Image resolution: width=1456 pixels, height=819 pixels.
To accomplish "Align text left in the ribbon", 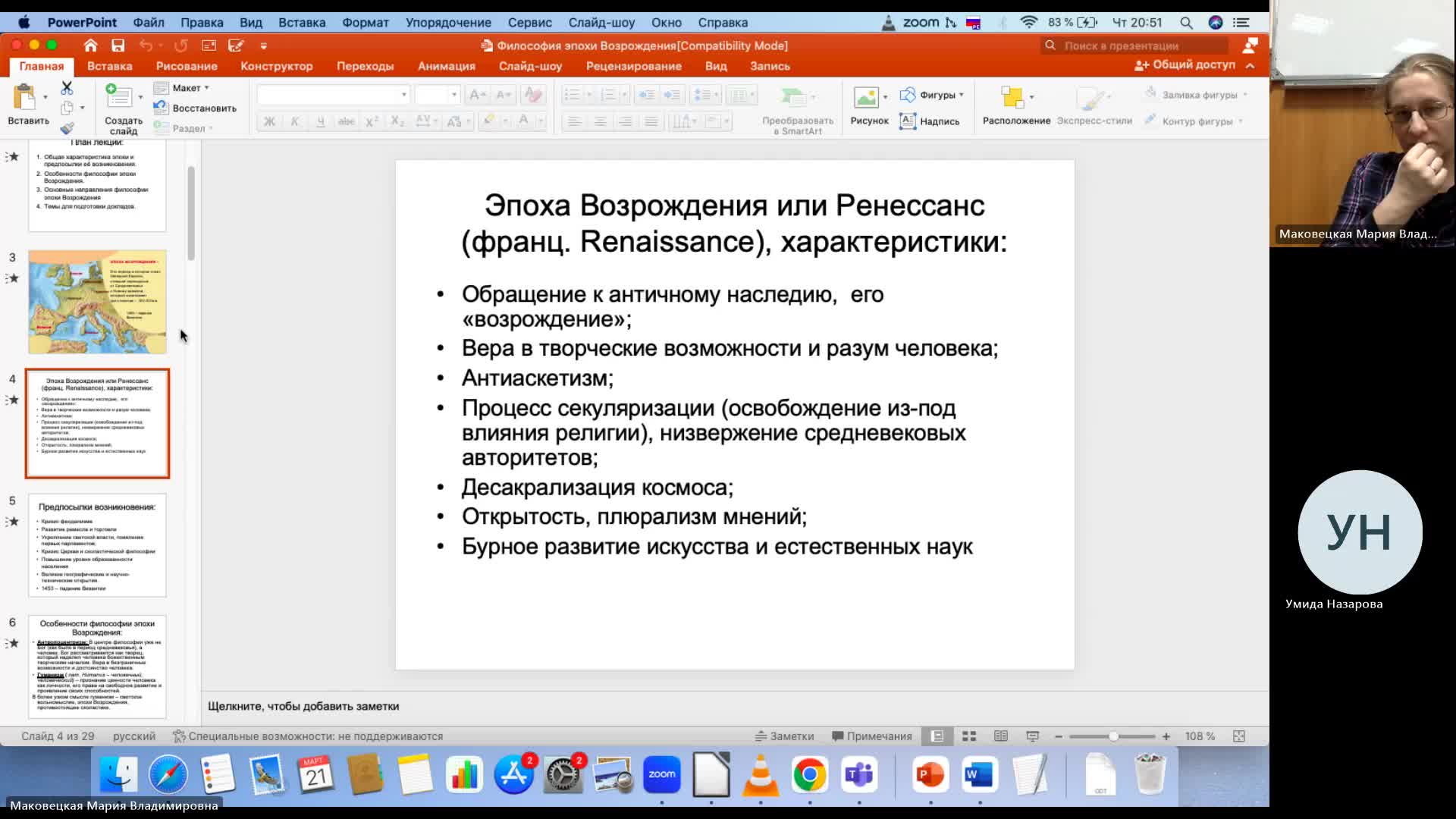I will pyautogui.click(x=575, y=121).
